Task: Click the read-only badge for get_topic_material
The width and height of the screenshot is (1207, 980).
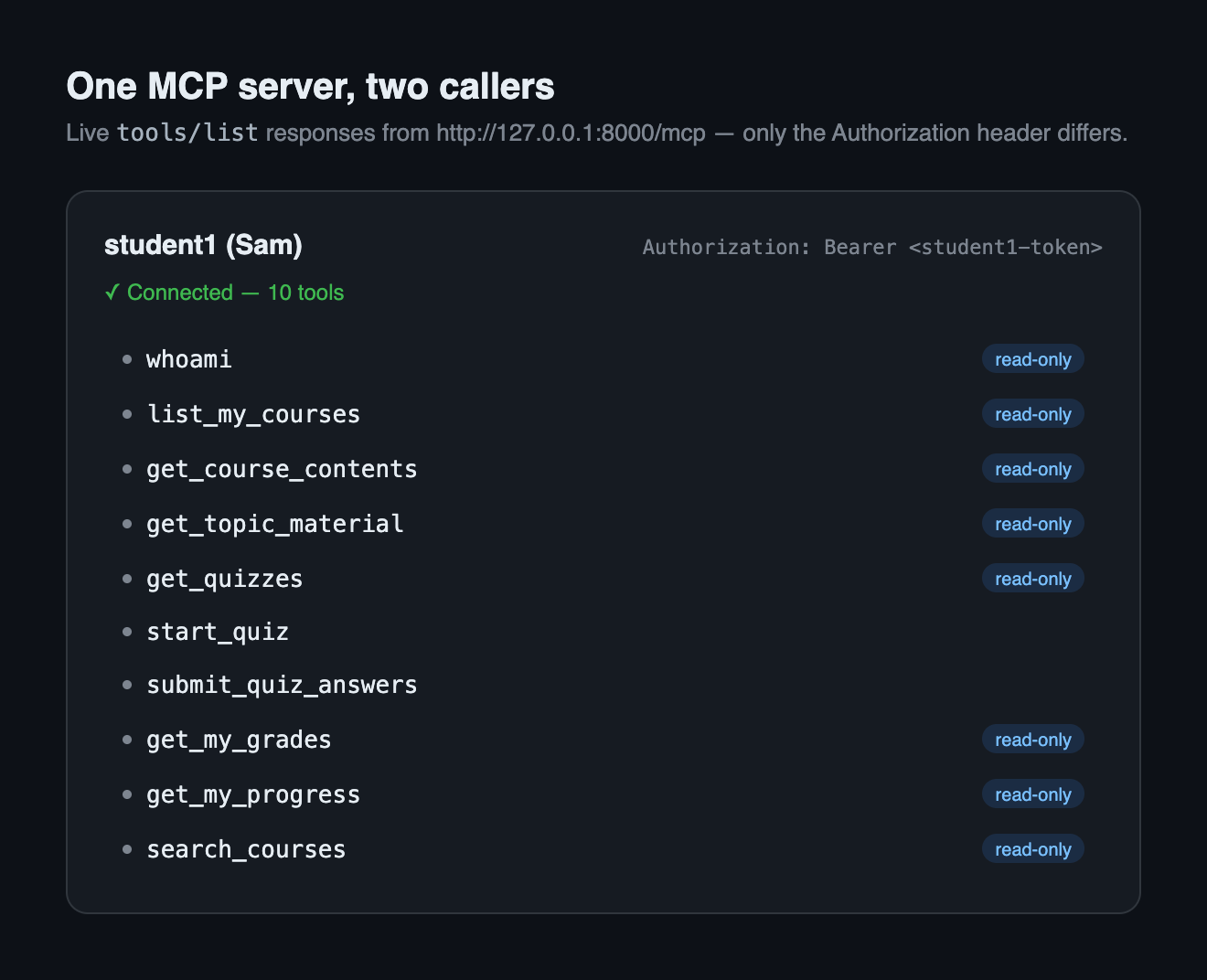Action: pyautogui.click(x=1033, y=524)
